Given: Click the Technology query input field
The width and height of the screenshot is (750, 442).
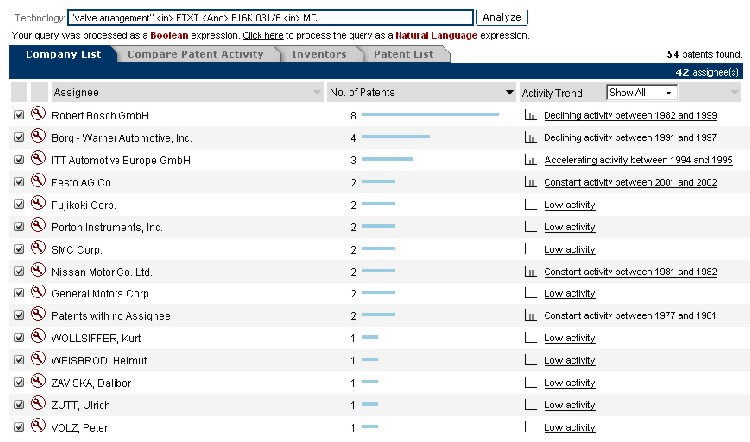Looking at the screenshot, I should [270, 18].
